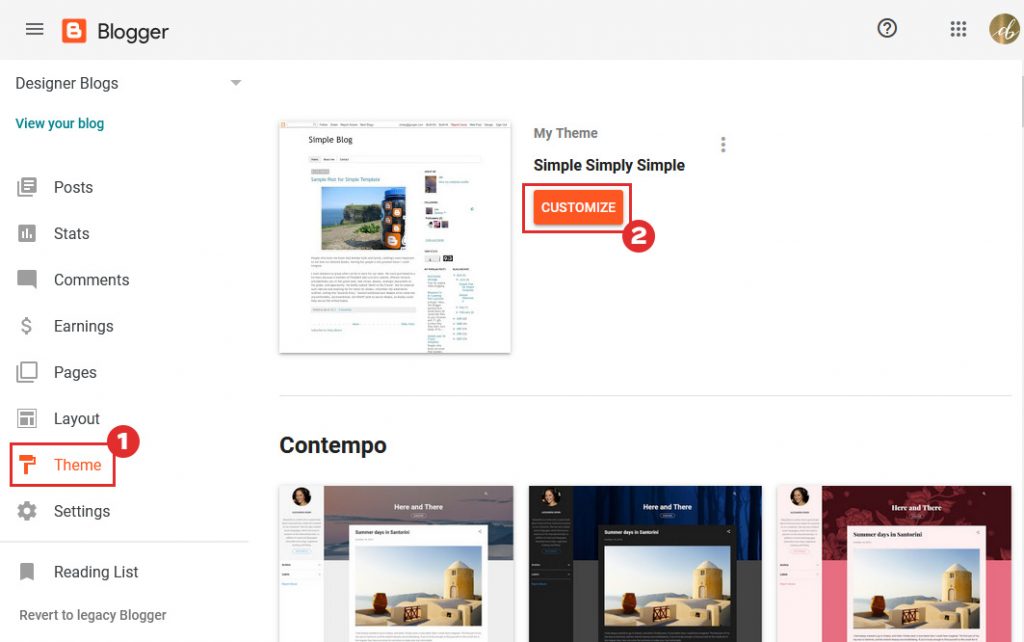
Task: Open the Pages section
Action: click(x=27, y=372)
